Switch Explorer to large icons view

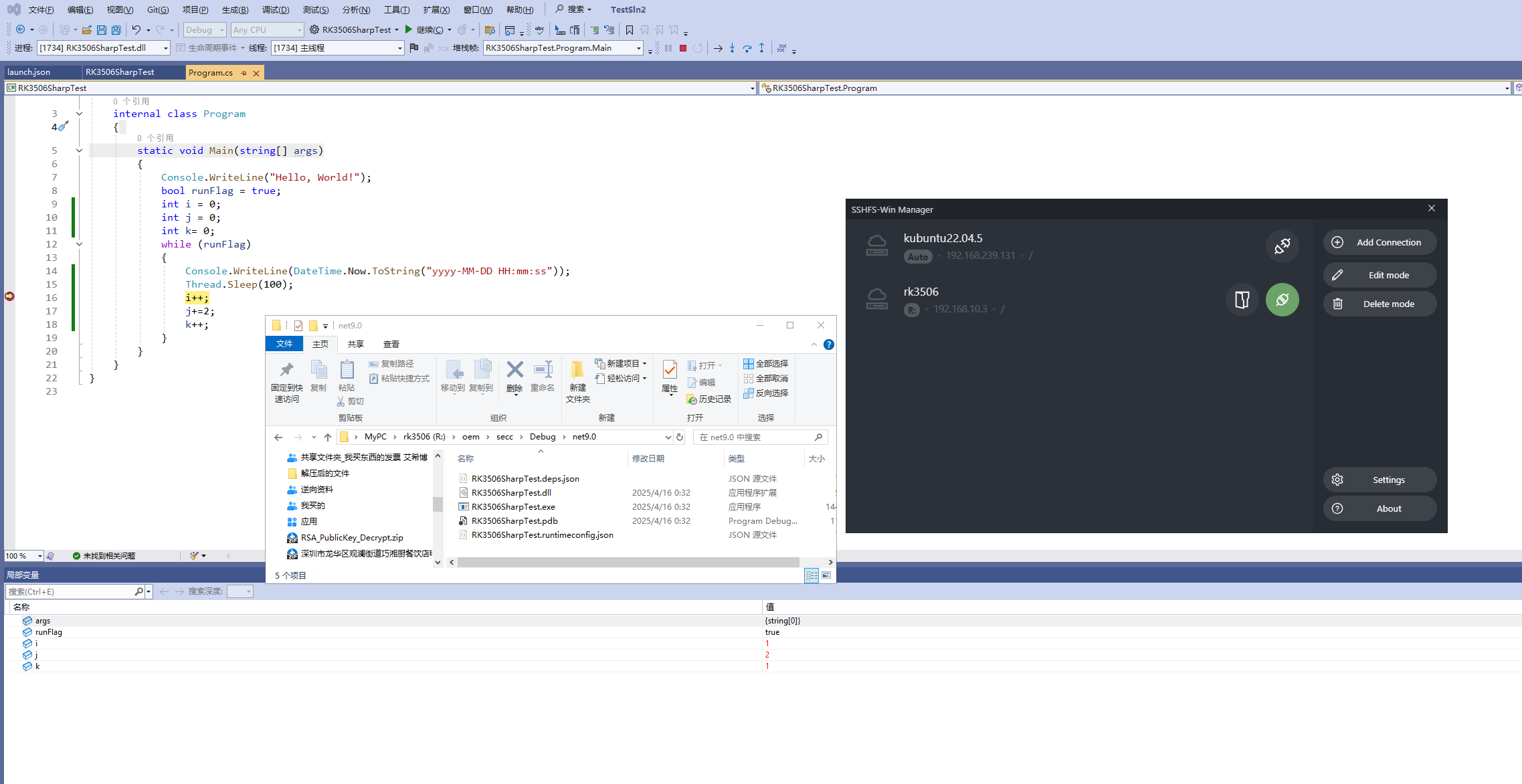pyautogui.click(x=827, y=575)
